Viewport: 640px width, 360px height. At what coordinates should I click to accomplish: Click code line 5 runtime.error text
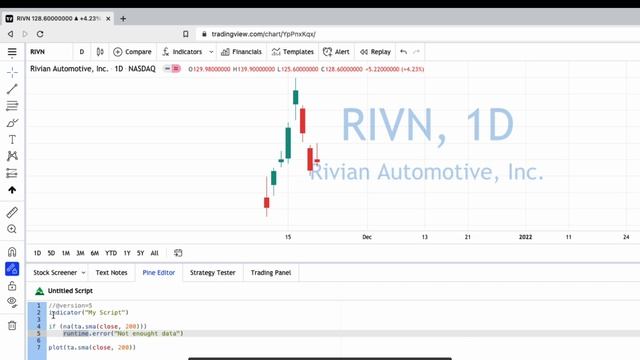[x=123, y=333]
